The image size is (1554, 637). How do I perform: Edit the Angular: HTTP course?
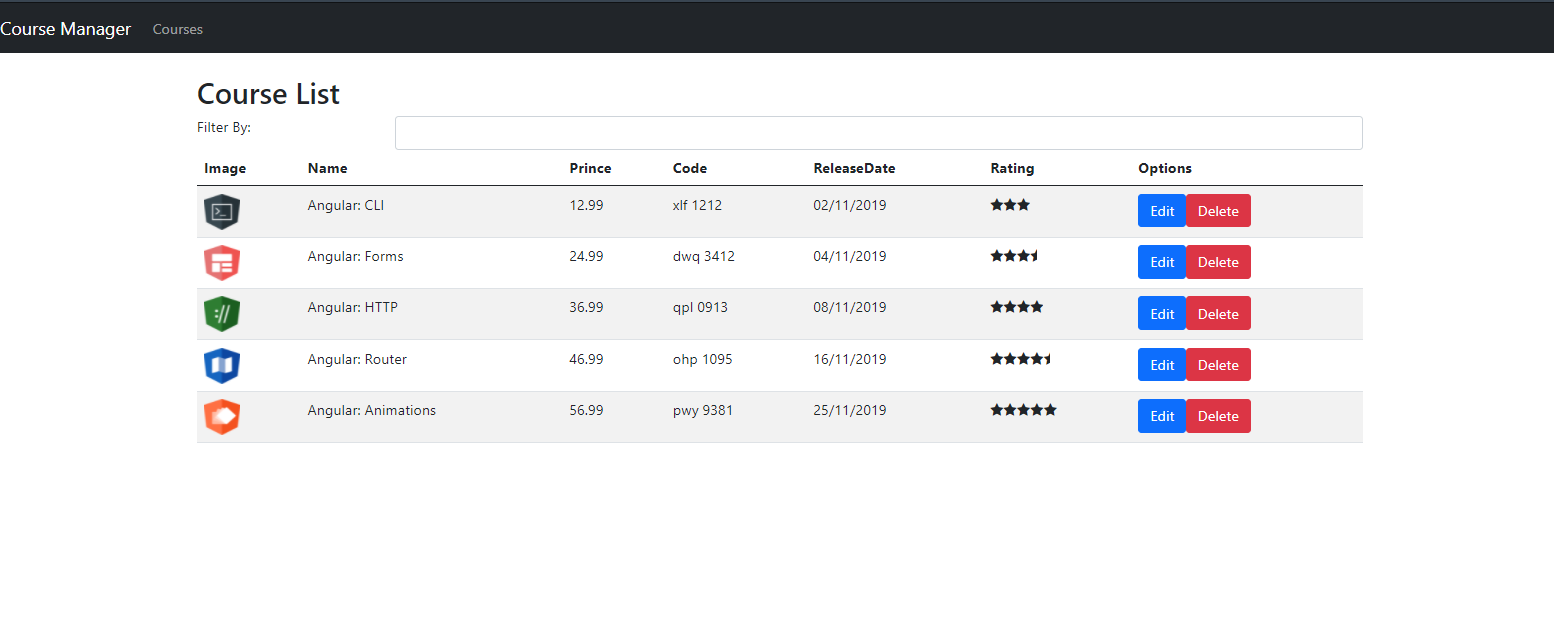[1162, 313]
